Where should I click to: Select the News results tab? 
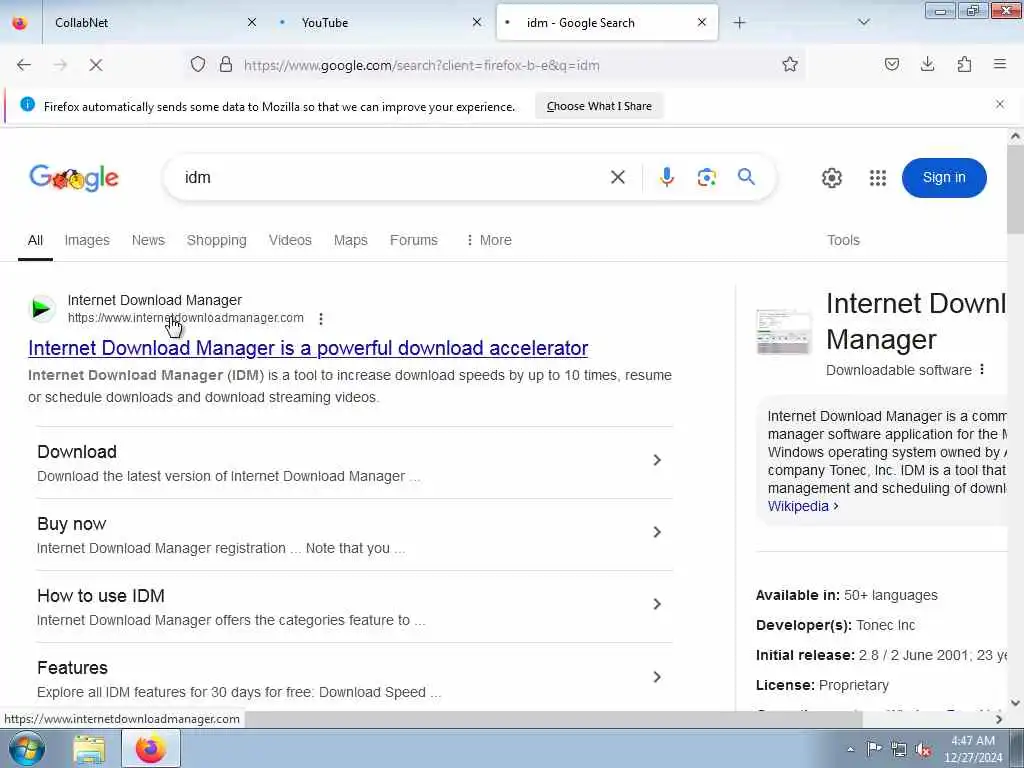(x=148, y=240)
